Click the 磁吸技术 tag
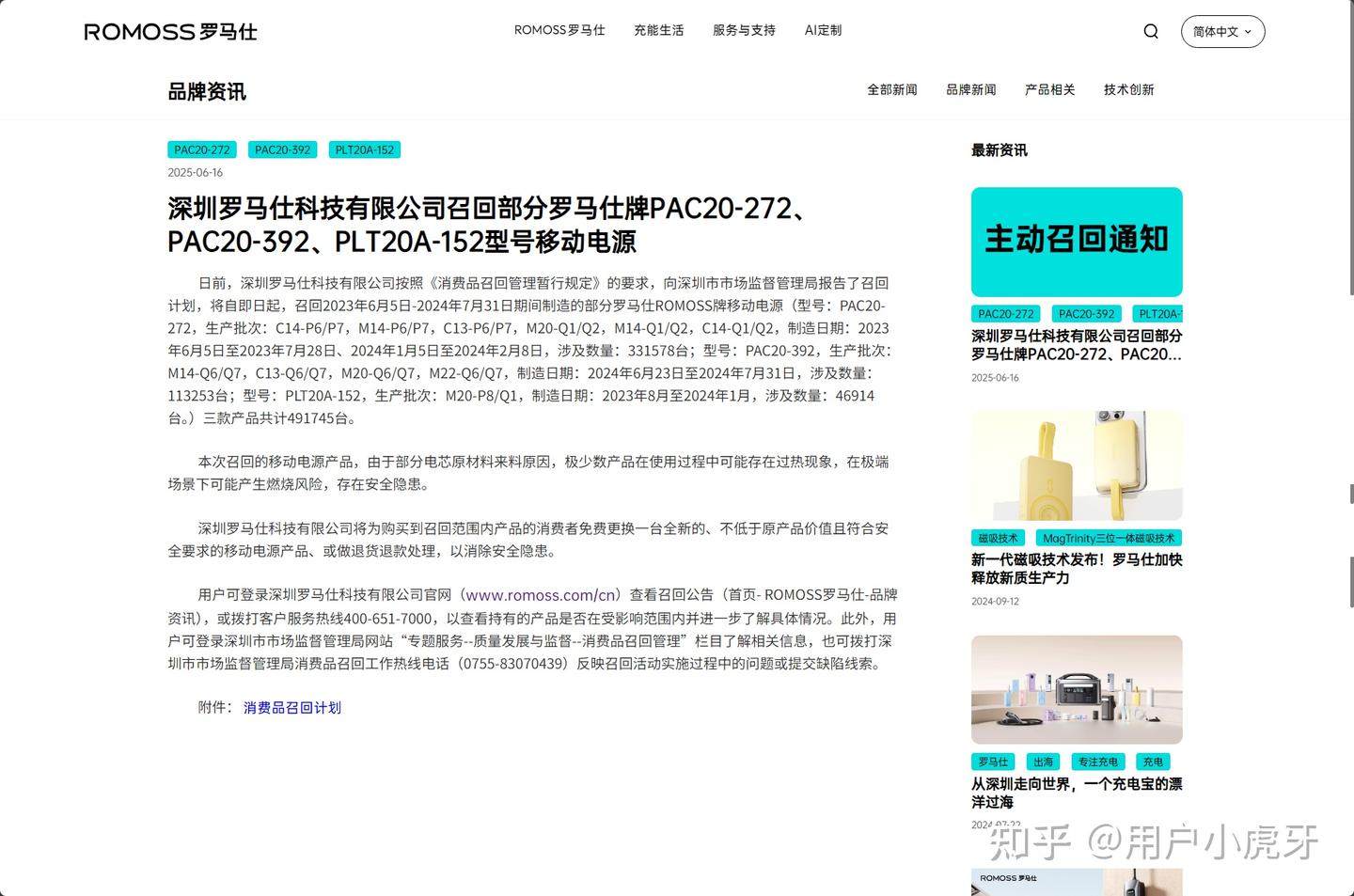1354x896 pixels. coord(998,538)
